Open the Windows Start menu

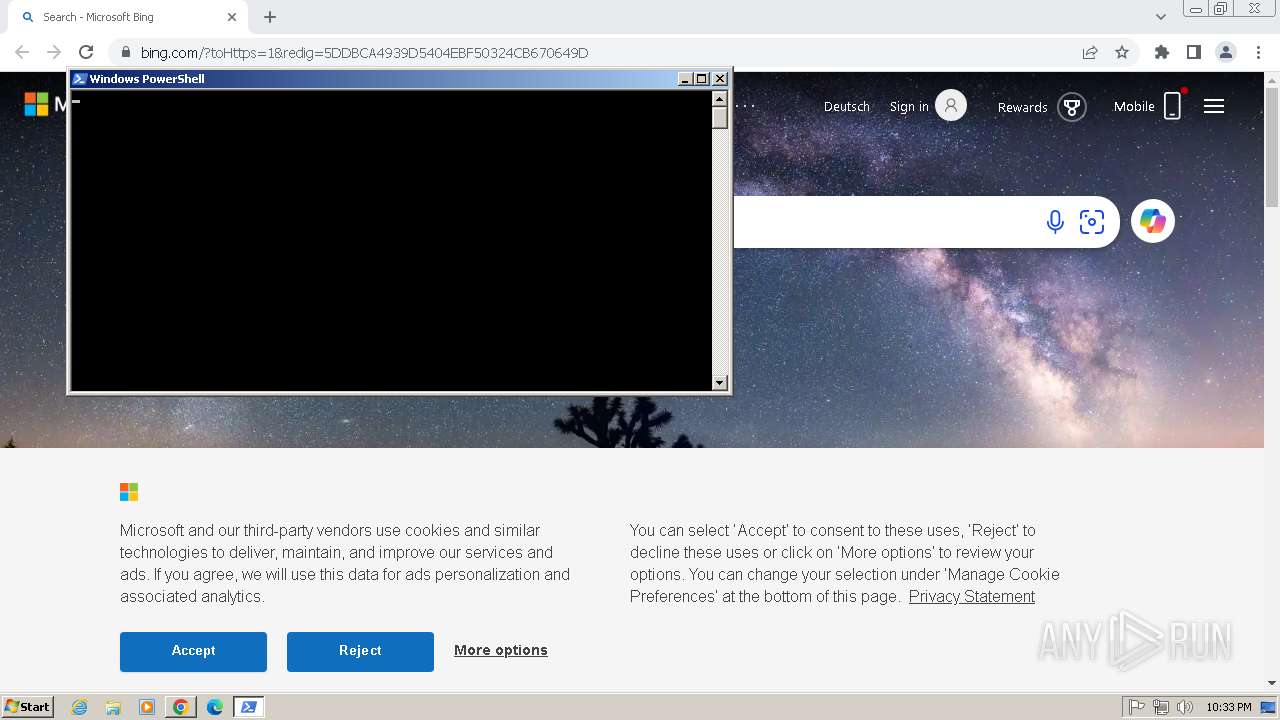[28, 707]
